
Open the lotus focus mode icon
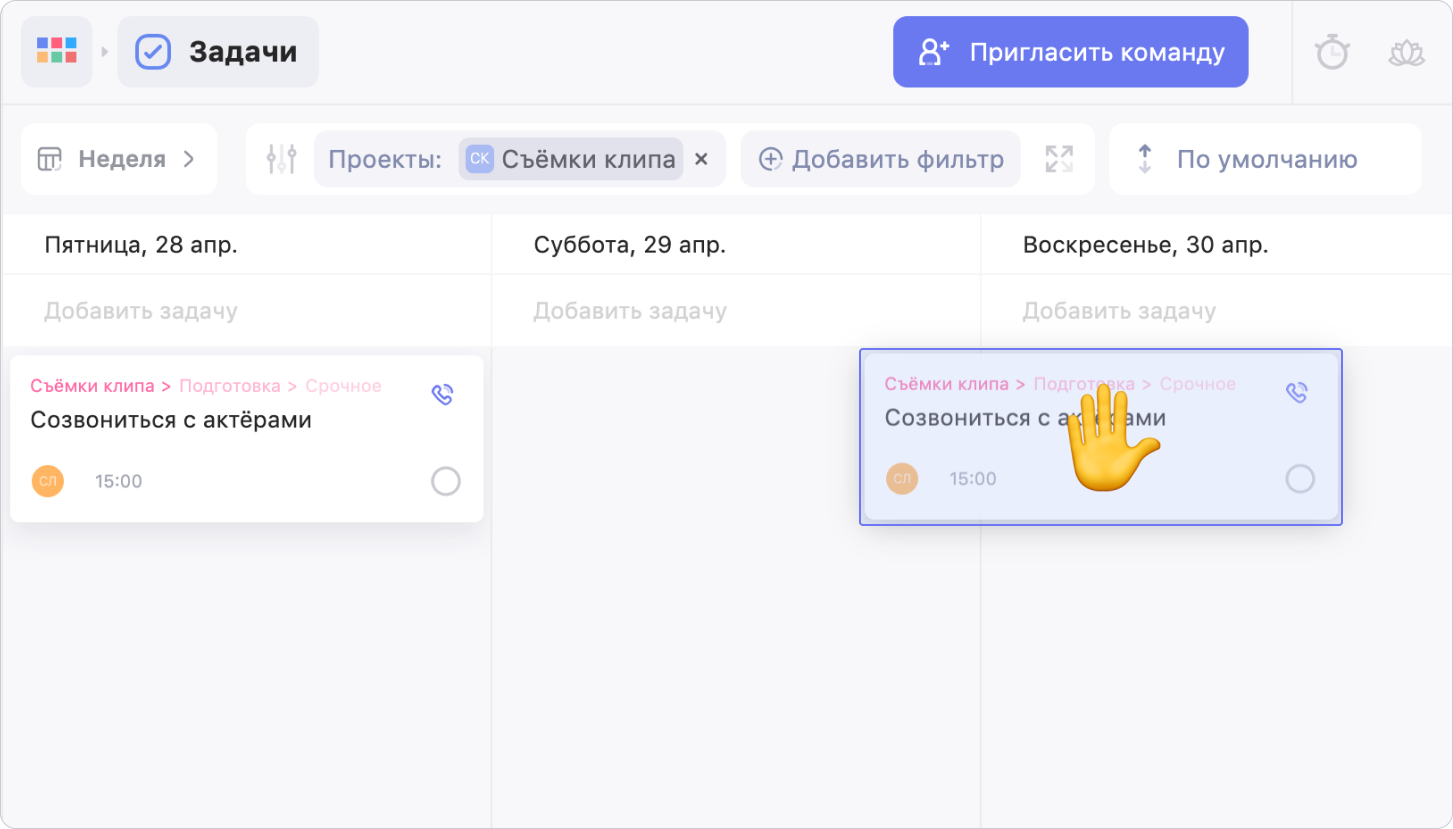coord(1406,53)
